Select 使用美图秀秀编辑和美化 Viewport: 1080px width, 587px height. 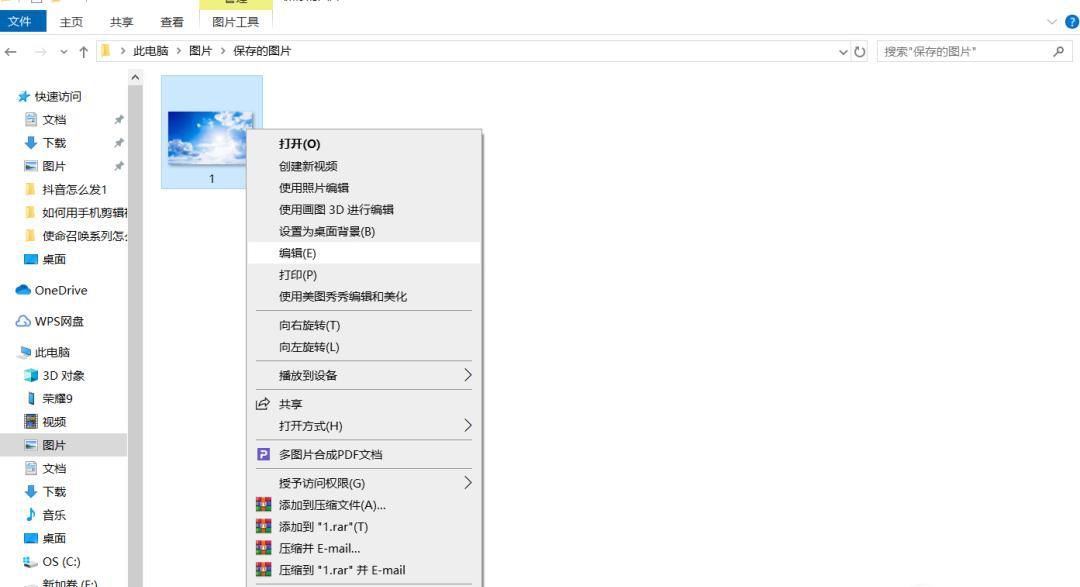364,296
